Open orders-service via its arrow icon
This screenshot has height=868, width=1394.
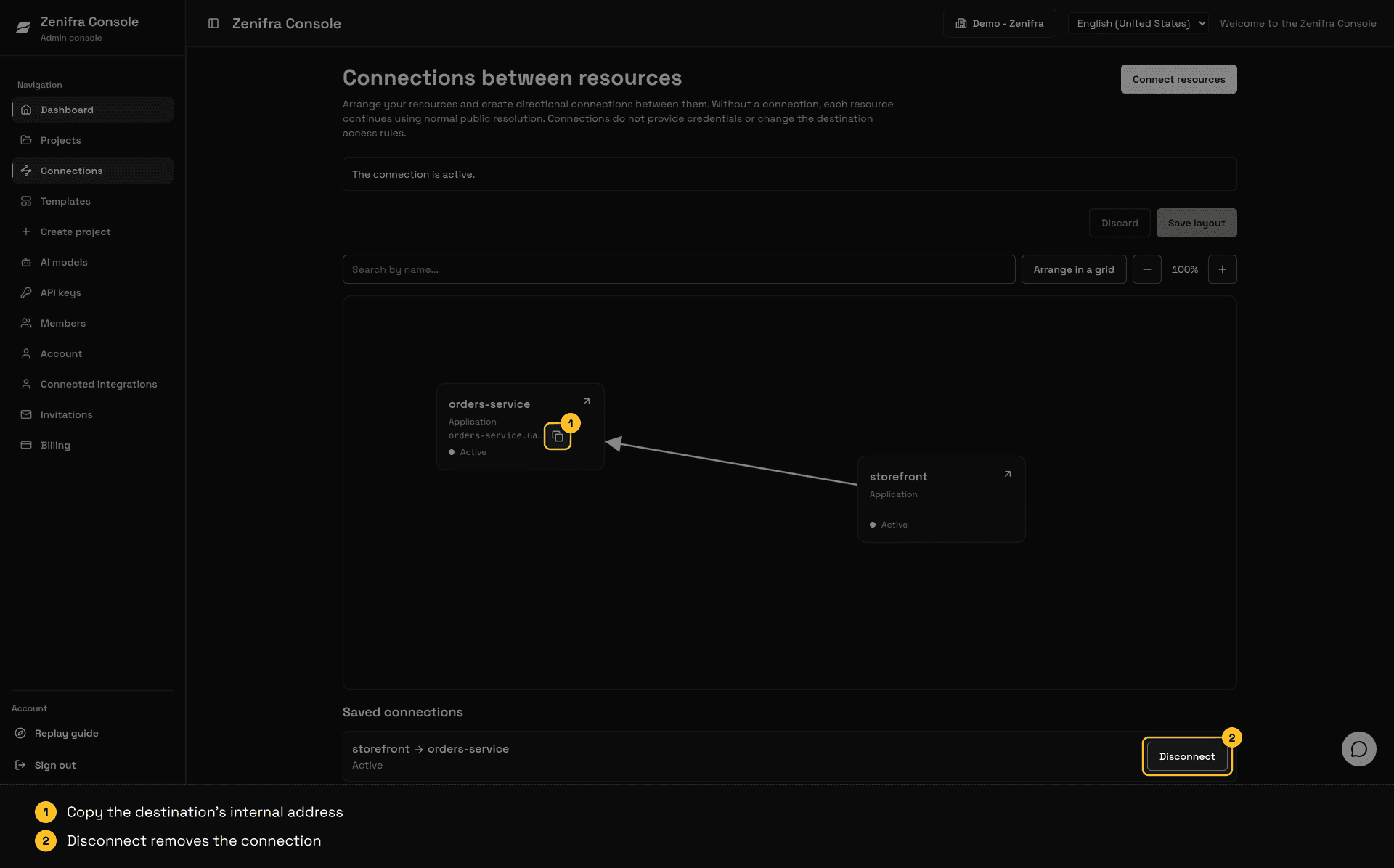pos(587,401)
